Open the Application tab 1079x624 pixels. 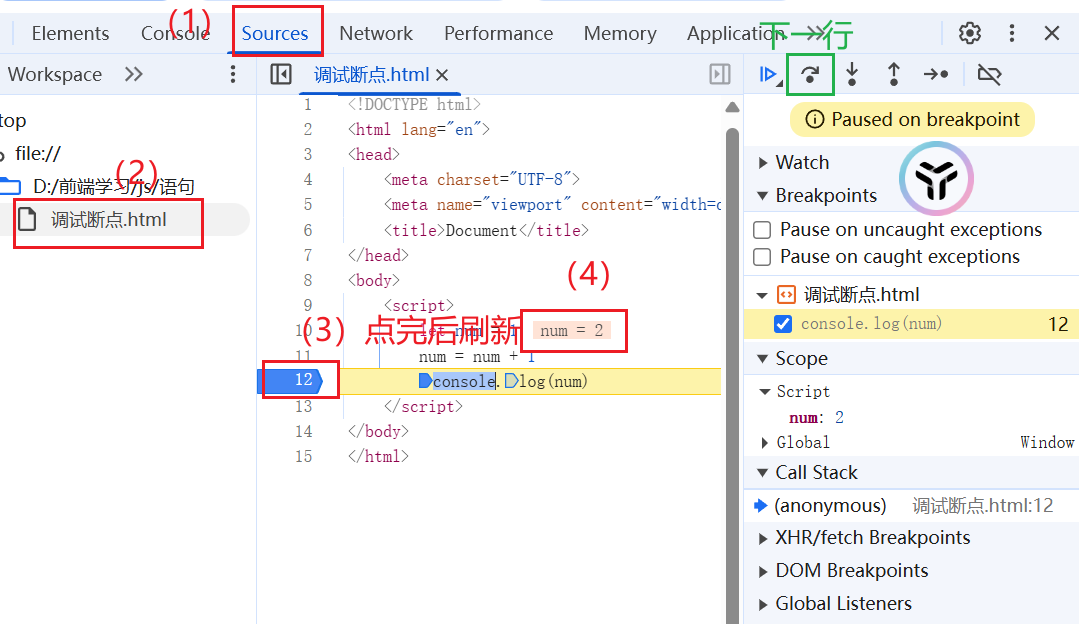pos(735,33)
